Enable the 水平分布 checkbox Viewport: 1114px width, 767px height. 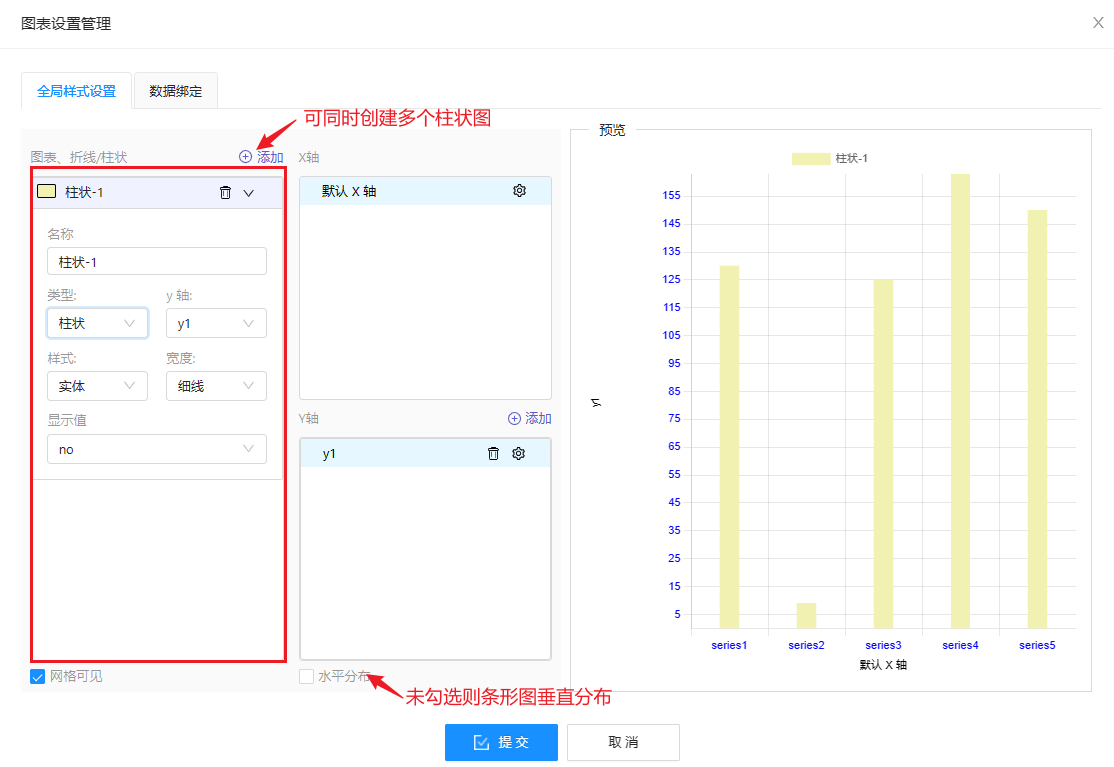[306, 676]
